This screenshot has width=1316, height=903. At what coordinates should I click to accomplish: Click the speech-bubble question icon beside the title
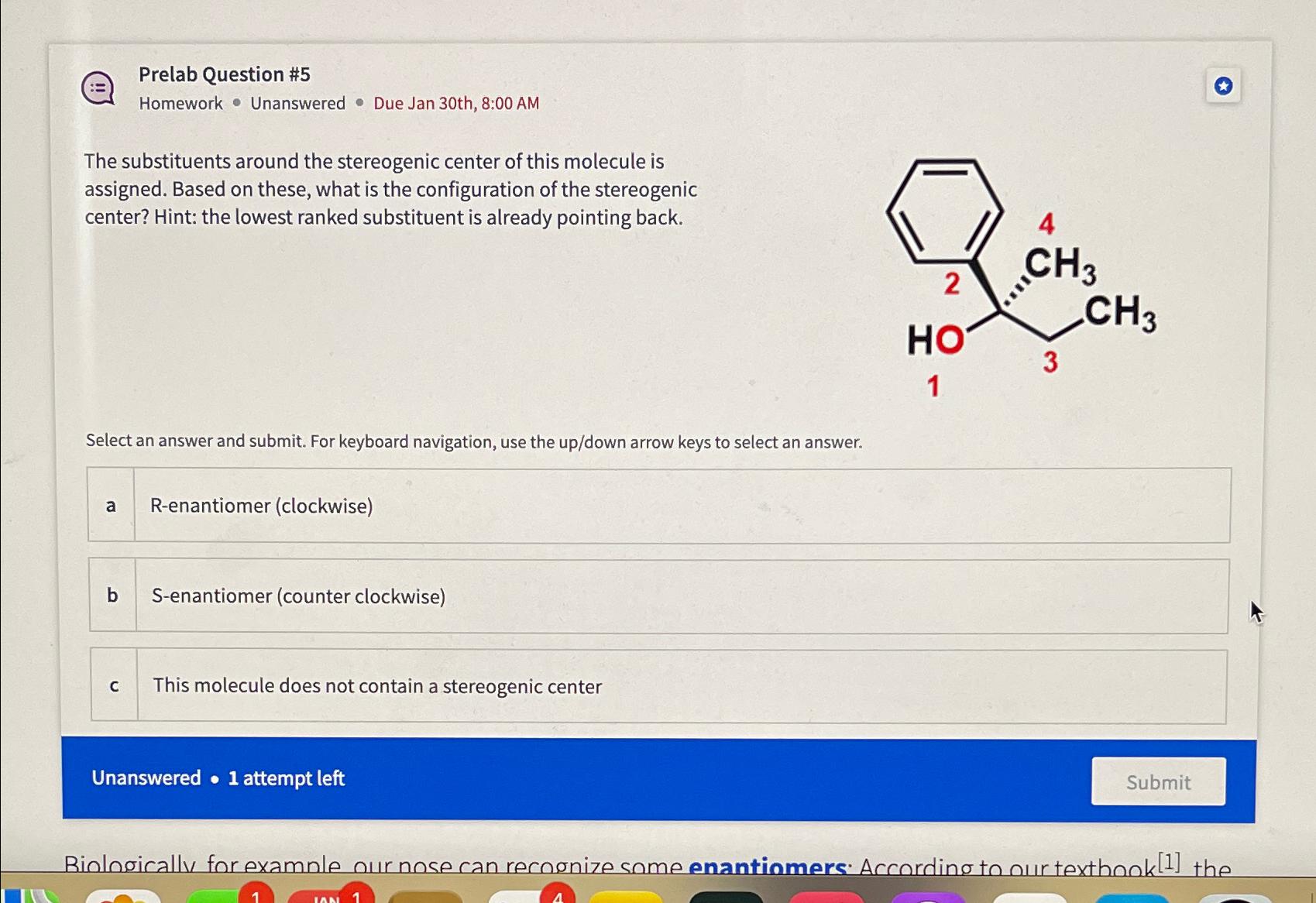point(98,87)
